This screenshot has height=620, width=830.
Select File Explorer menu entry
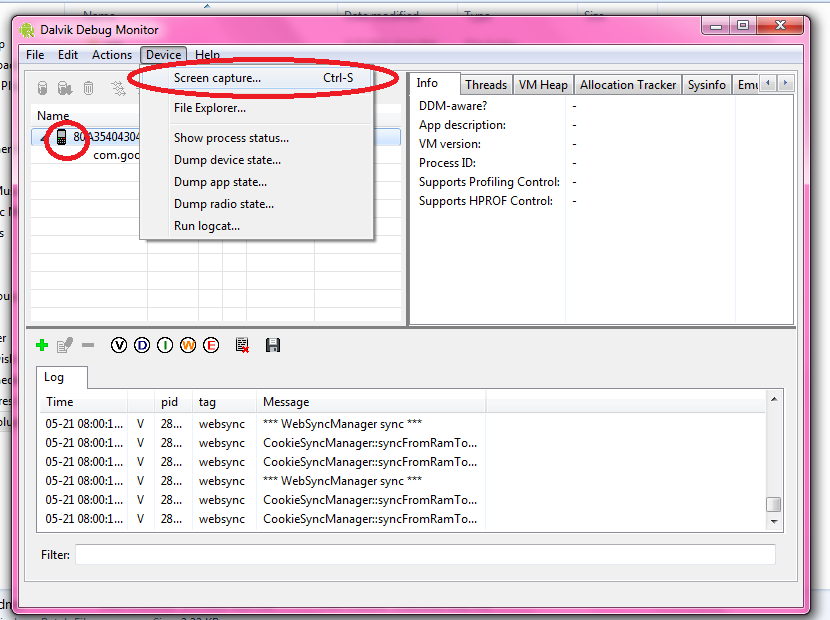(x=209, y=108)
